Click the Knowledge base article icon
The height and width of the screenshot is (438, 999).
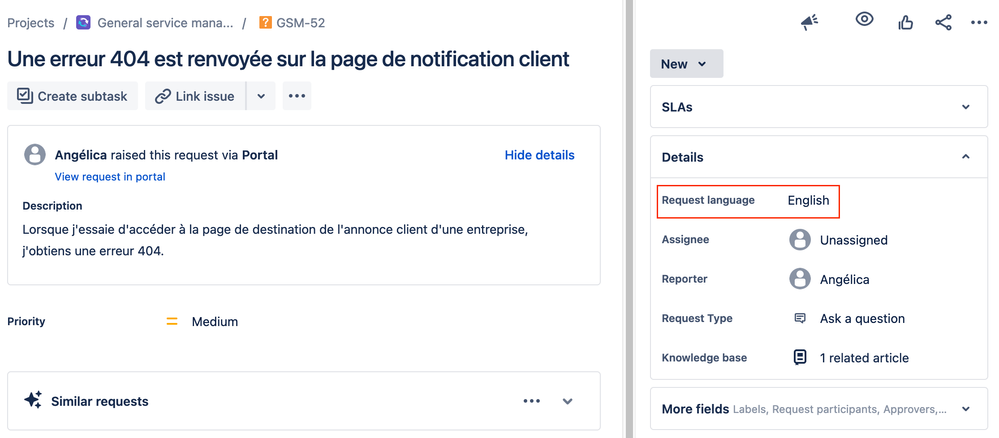click(x=800, y=357)
